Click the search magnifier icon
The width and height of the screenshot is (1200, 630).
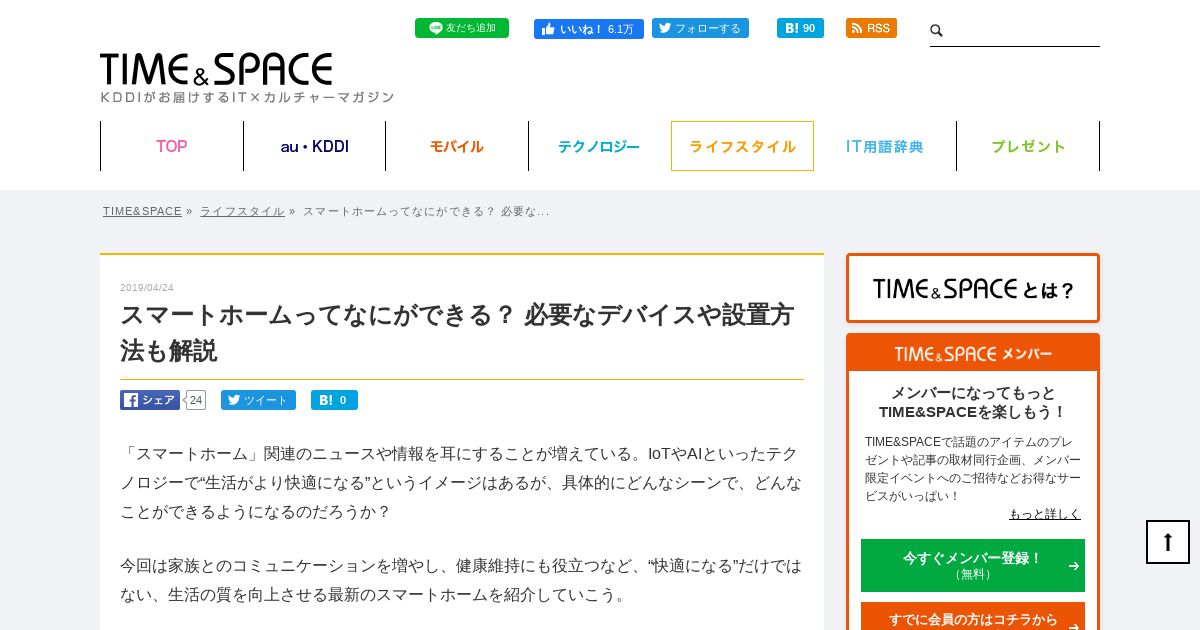click(x=937, y=31)
